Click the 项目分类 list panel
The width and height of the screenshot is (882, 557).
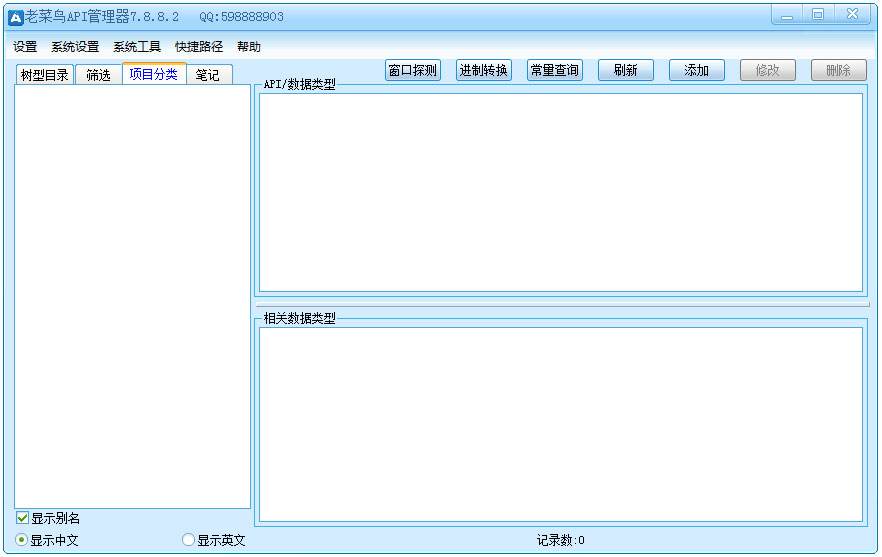pyautogui.click(x=132, y=297)
